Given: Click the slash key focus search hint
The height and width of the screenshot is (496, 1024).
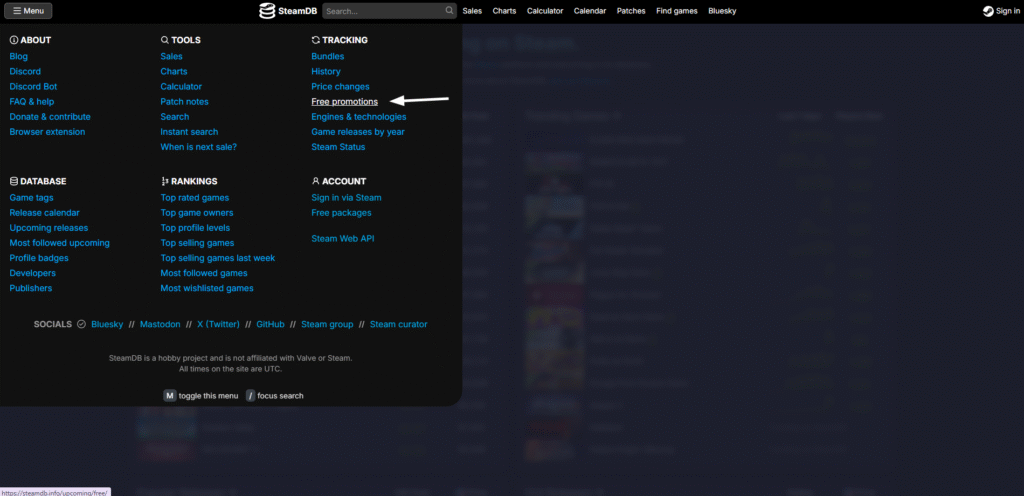Looking at the screenshot, I should click(x=250, y=395).
